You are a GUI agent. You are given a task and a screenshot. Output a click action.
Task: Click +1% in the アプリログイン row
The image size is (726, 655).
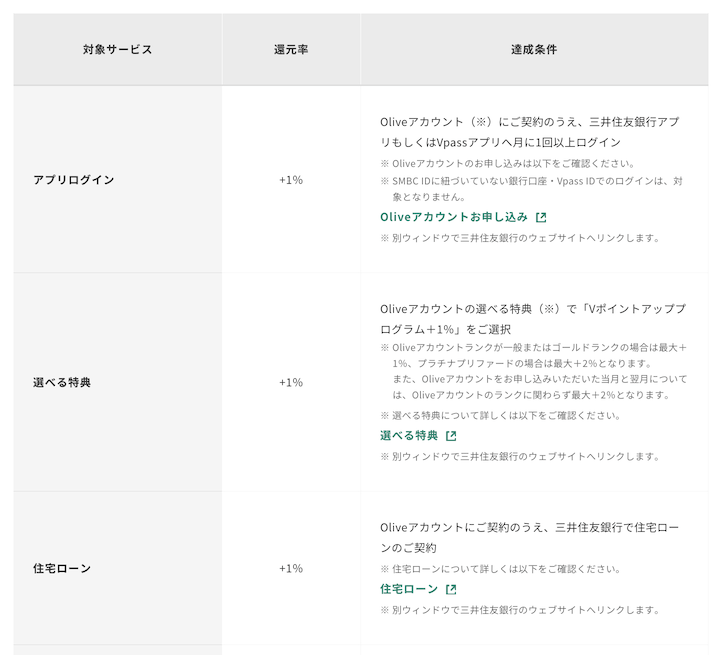(x=291, y=180)
